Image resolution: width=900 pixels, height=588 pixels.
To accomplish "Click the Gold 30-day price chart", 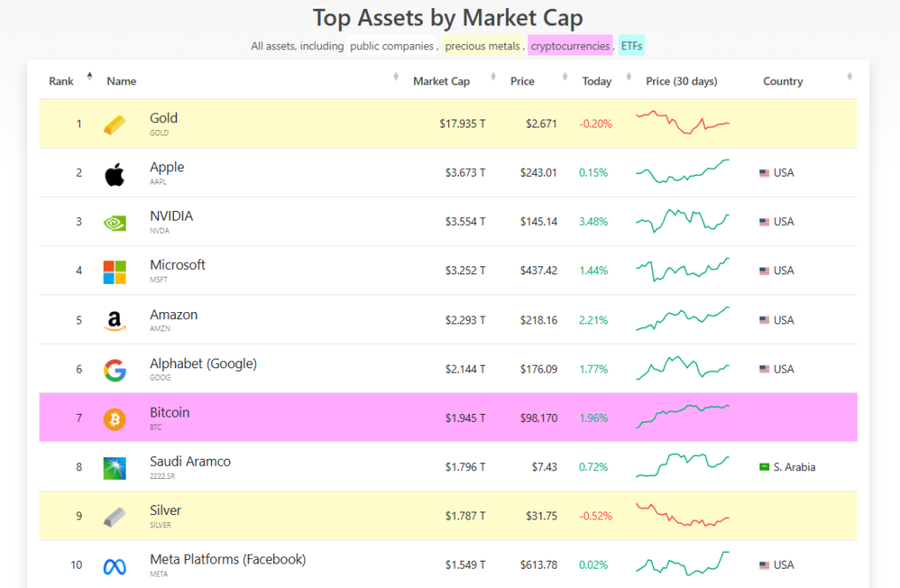I will pos(682,122).
